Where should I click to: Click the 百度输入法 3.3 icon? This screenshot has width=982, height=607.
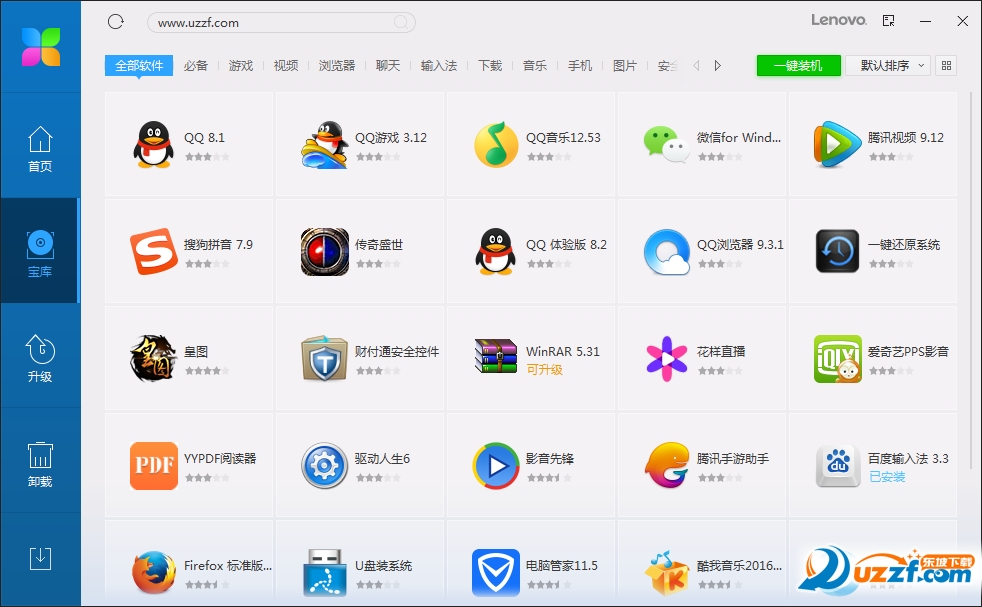coord(837,466)
